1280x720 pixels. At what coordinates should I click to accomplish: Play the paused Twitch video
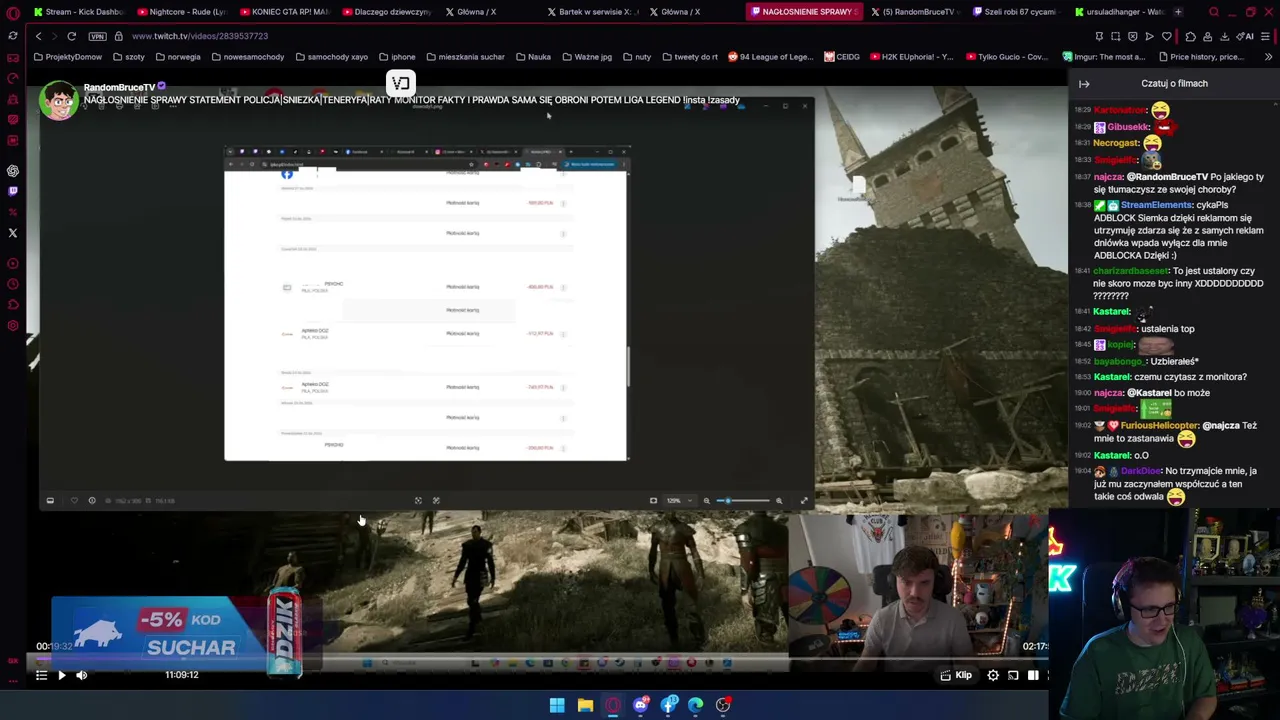coord(61,676)
